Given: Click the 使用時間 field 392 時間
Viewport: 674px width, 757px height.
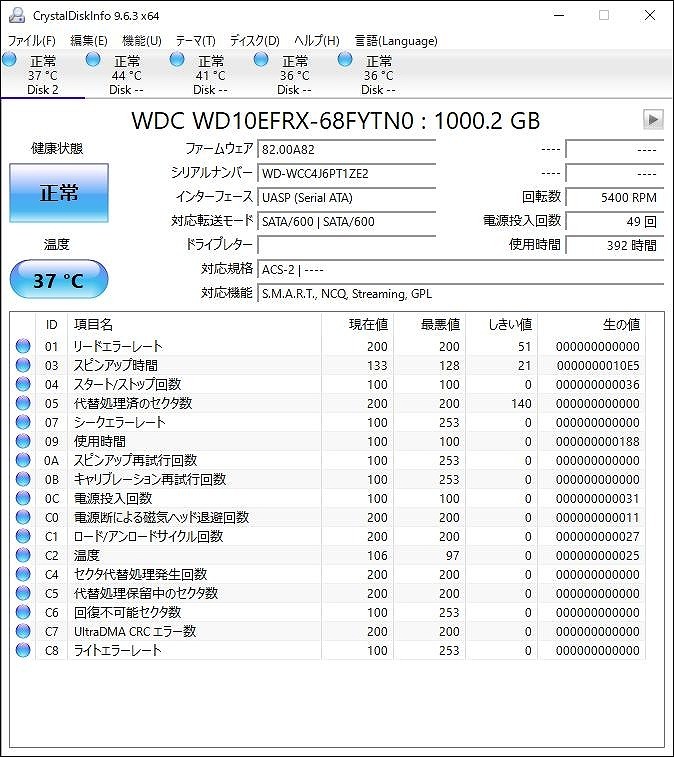Looking at the screenshot, I should point(615,245).
